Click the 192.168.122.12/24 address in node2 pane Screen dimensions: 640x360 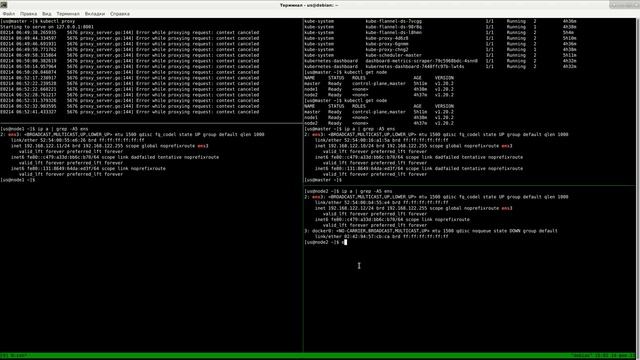tap(353, 208)
